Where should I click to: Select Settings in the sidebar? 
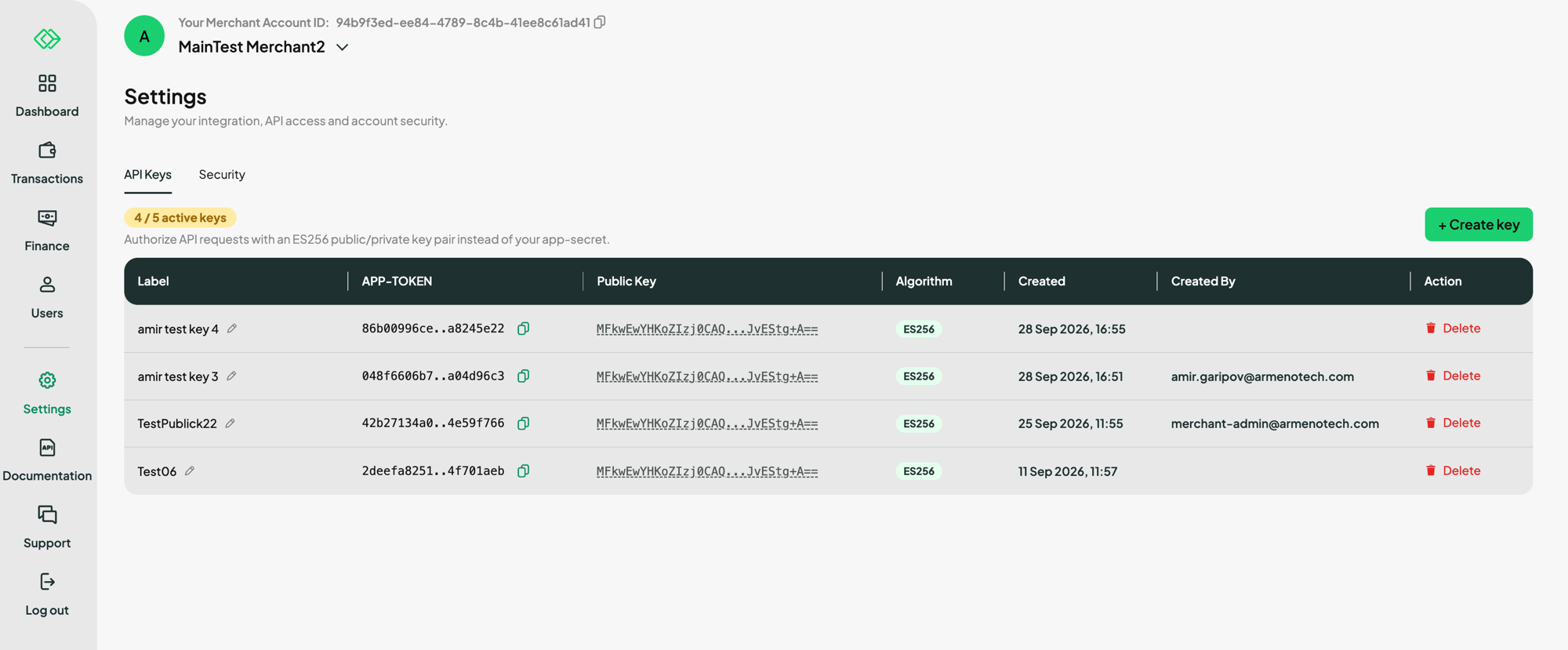47,394
